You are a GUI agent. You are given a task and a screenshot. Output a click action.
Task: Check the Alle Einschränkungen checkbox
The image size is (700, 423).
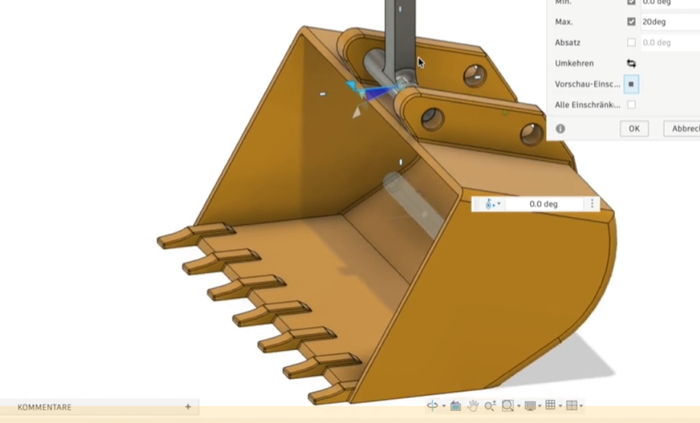coord(631,104)
